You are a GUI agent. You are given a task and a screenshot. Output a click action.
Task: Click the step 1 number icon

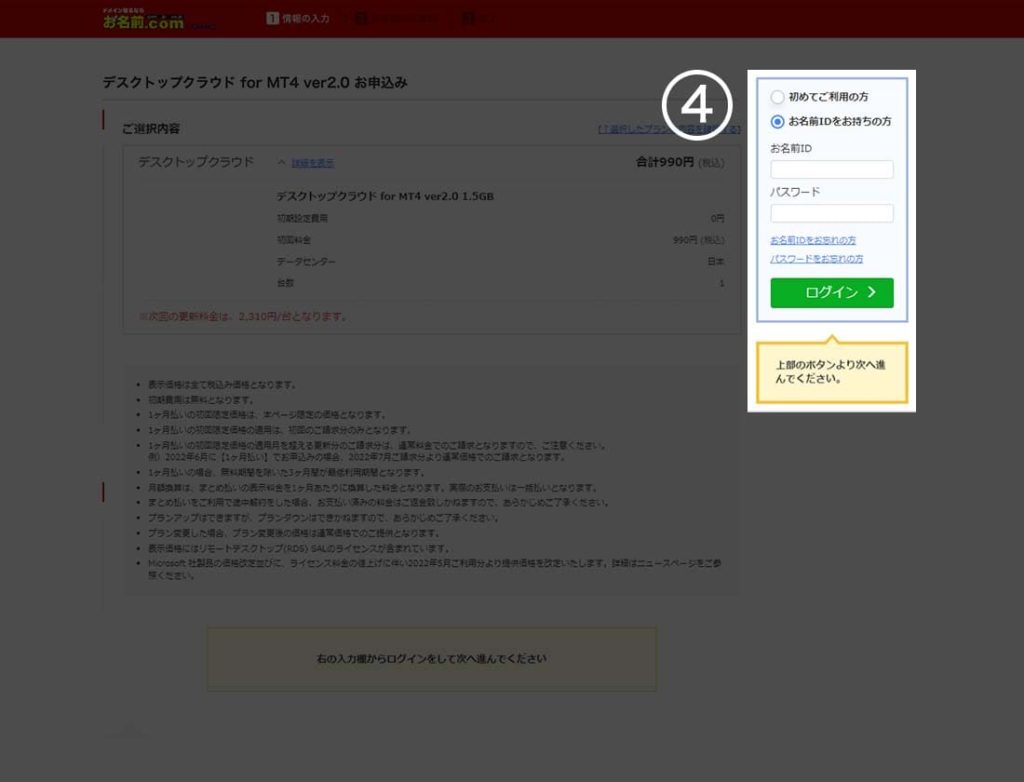click(x=272, y=18)
